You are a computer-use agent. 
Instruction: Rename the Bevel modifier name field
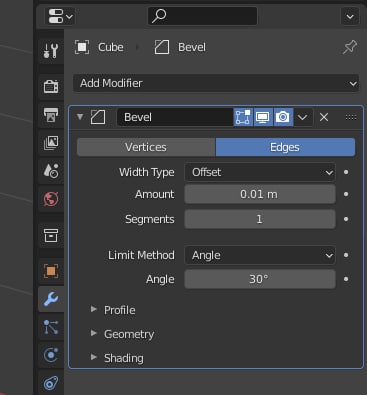click(x=175, y=117)
